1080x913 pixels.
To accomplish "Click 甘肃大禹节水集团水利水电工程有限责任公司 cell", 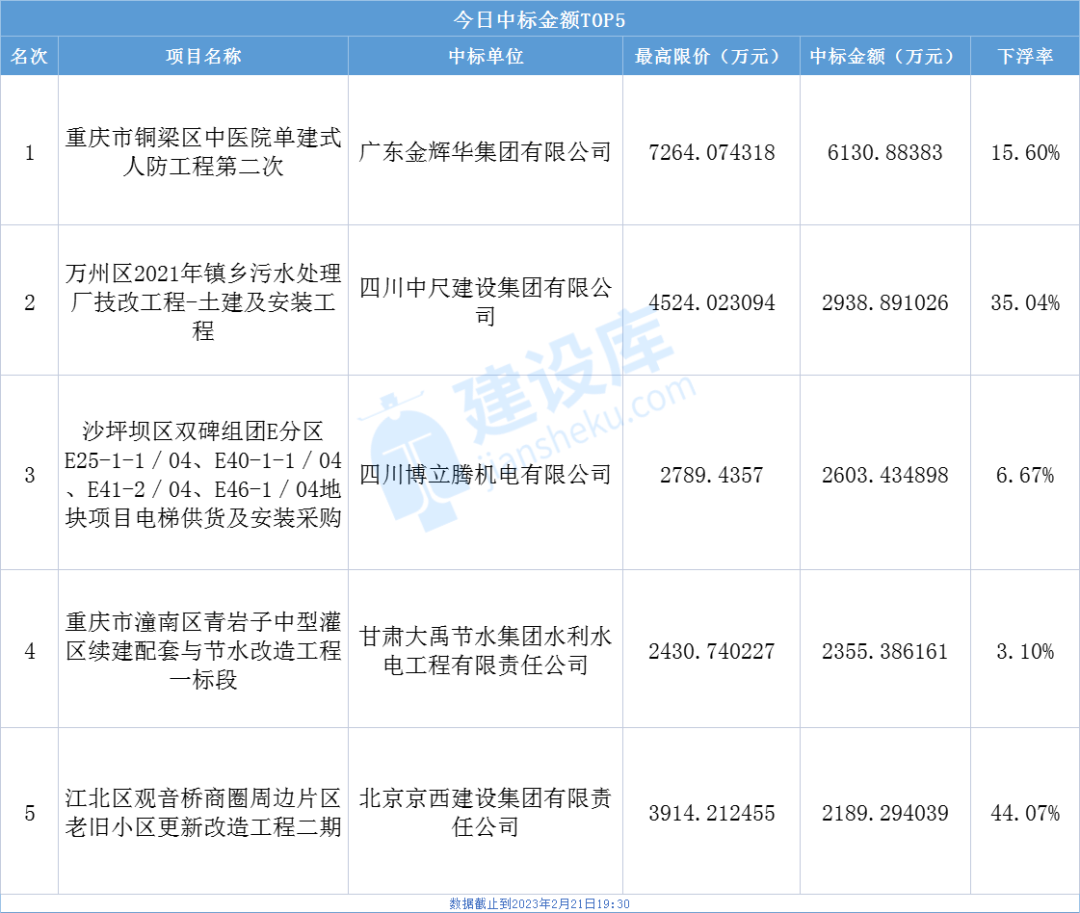I will pos(485,651).
